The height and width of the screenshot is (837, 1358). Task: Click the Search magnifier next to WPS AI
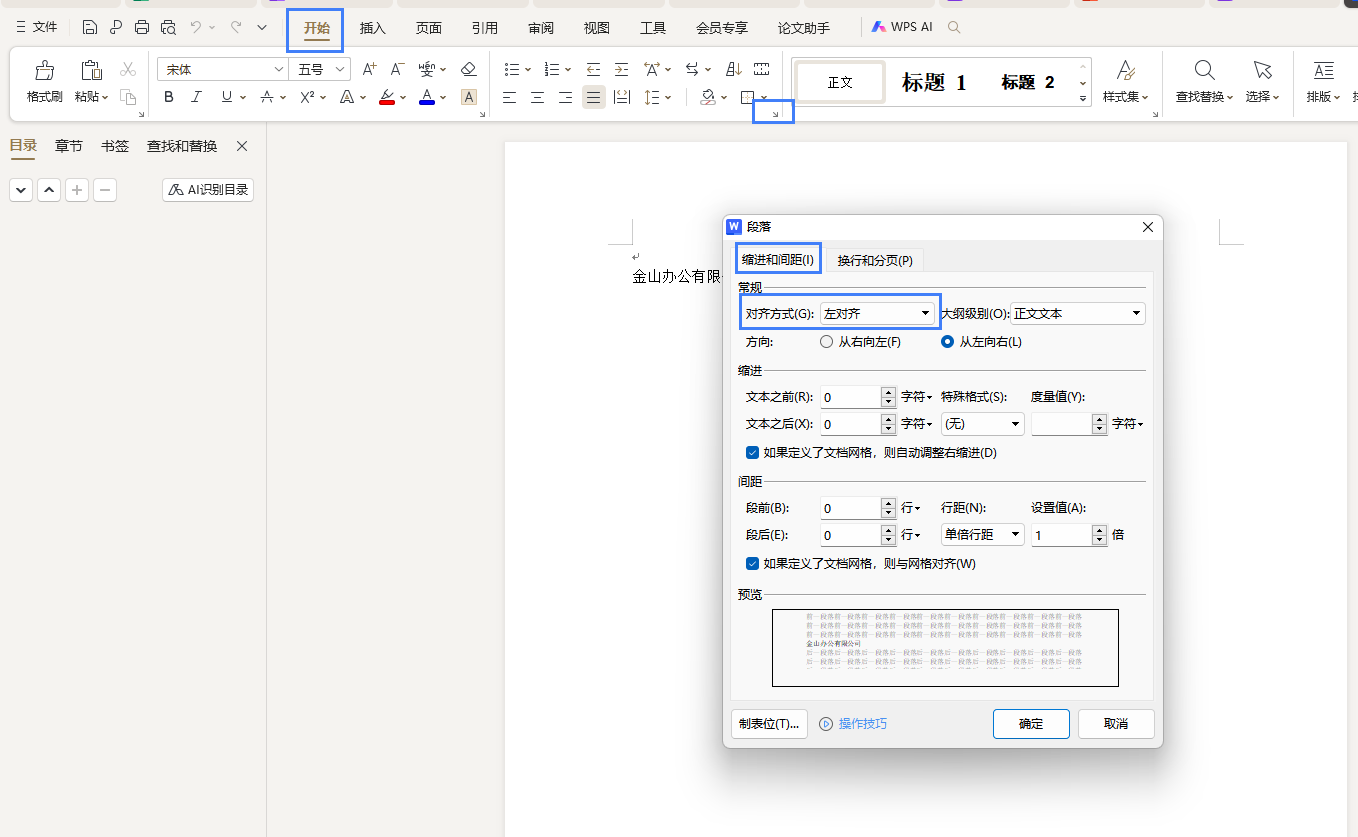[x=954, y=27]
